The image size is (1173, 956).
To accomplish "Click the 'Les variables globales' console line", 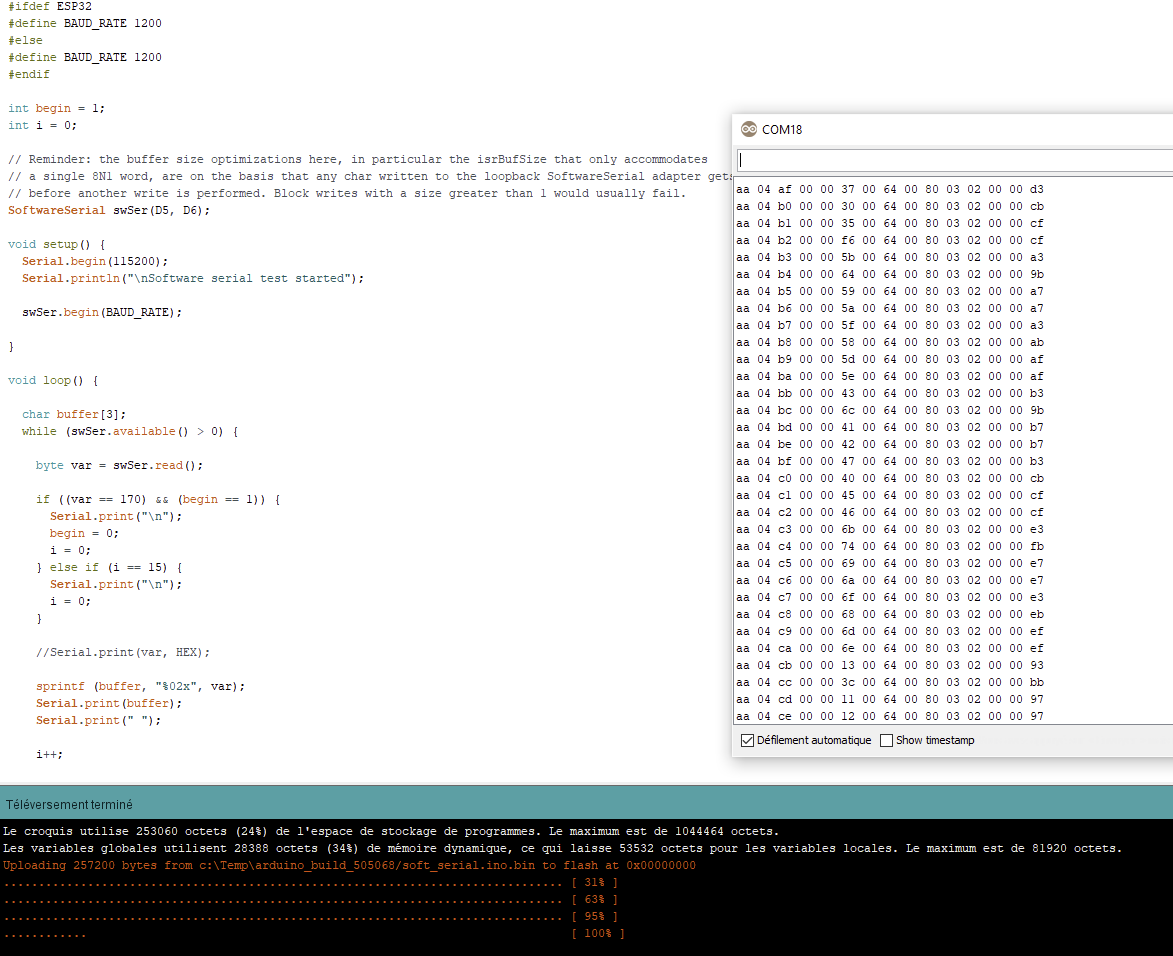I will (x=563, y=848).
